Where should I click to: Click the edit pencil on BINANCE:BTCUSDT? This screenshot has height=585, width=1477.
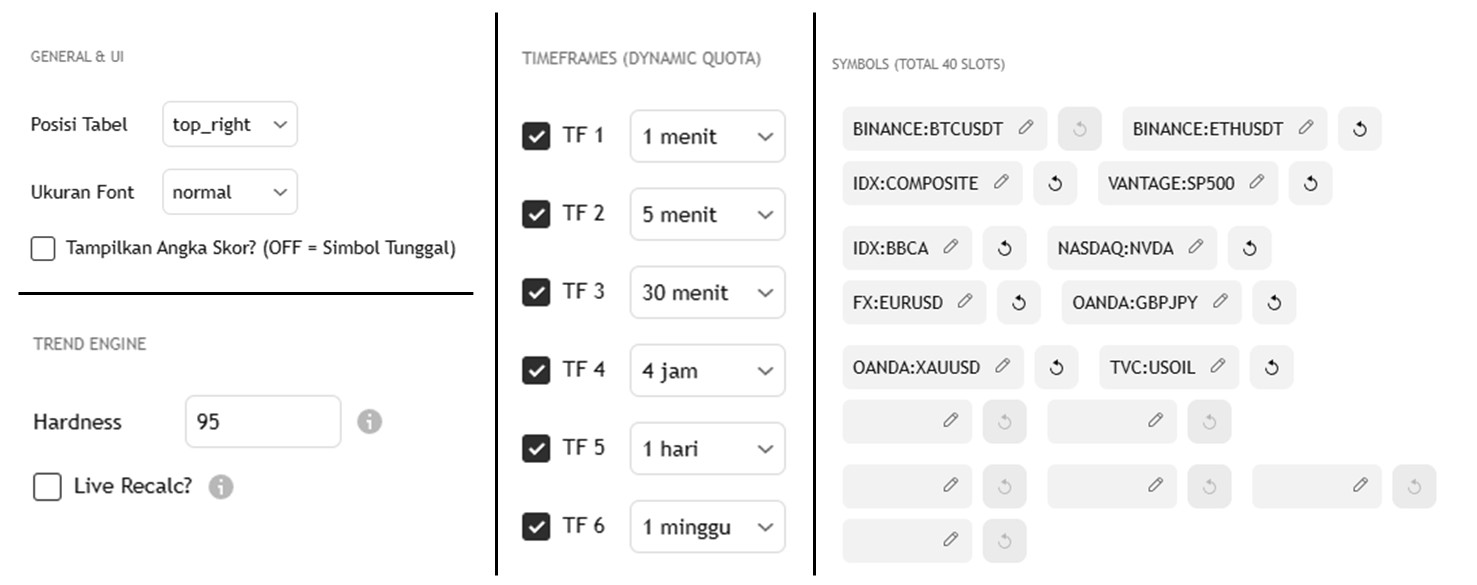[1025, 128]
